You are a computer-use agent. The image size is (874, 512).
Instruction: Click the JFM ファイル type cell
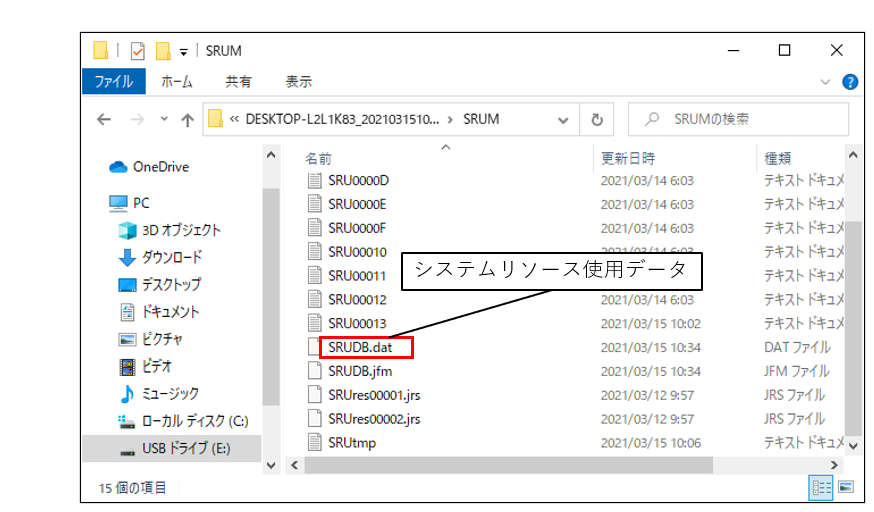click(x=797, y=372)
